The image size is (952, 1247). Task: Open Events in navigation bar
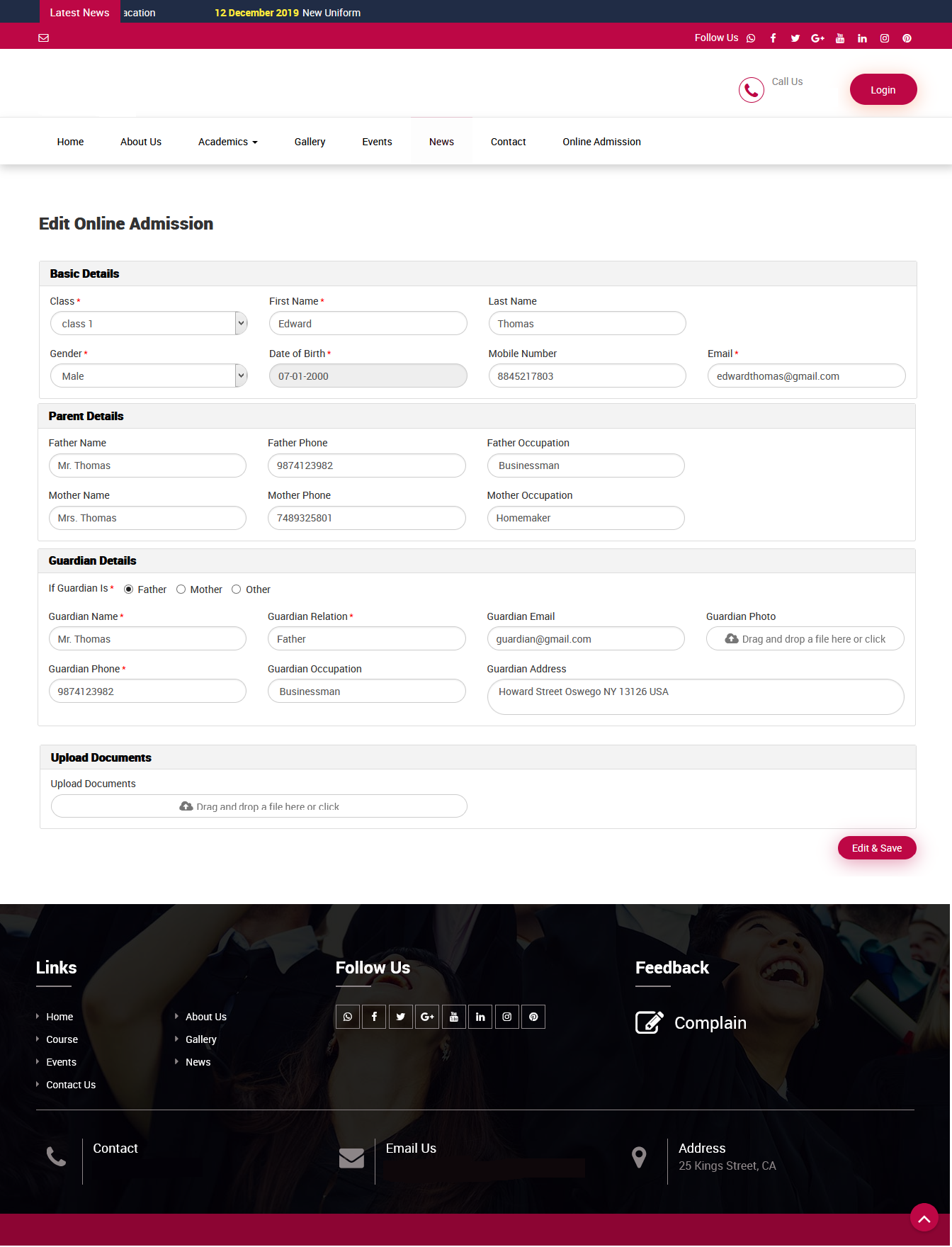pyautogui.click(x=377, y=142)
